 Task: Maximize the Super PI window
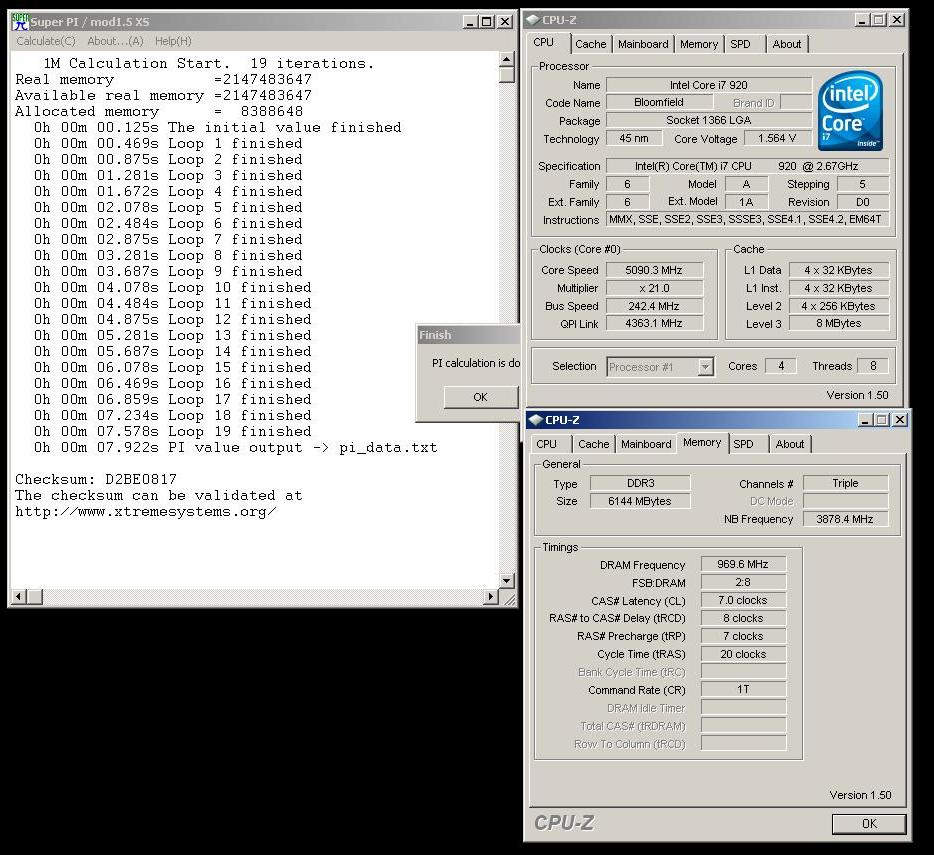(x=487, y=22)
